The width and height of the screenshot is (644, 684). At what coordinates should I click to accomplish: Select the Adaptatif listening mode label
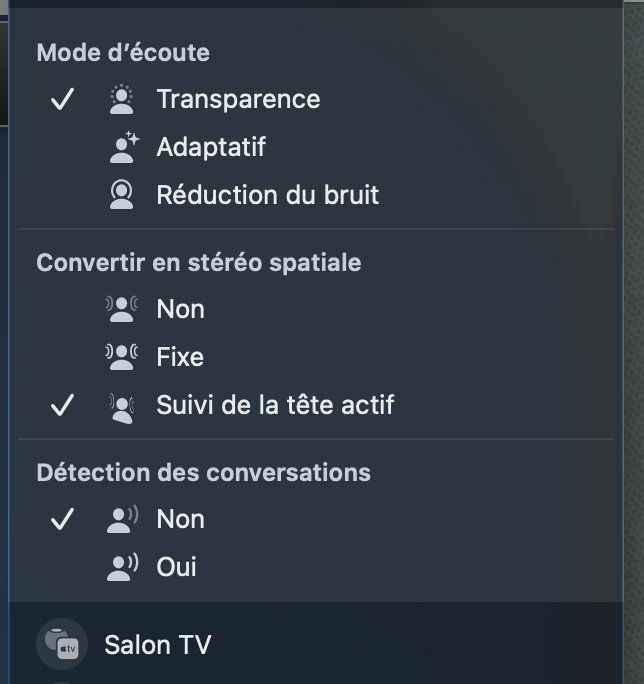[x=211, y=147]
